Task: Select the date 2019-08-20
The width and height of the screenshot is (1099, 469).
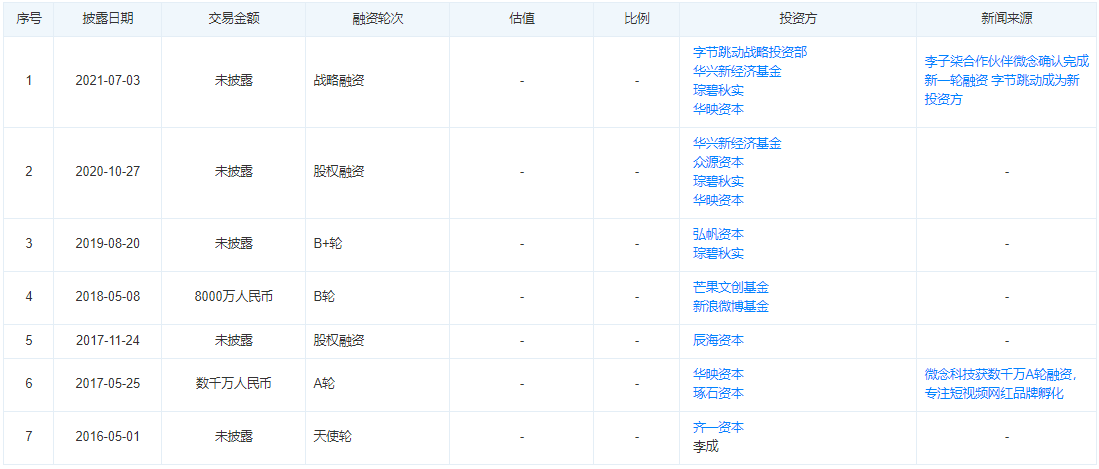Action: point(107,244)
